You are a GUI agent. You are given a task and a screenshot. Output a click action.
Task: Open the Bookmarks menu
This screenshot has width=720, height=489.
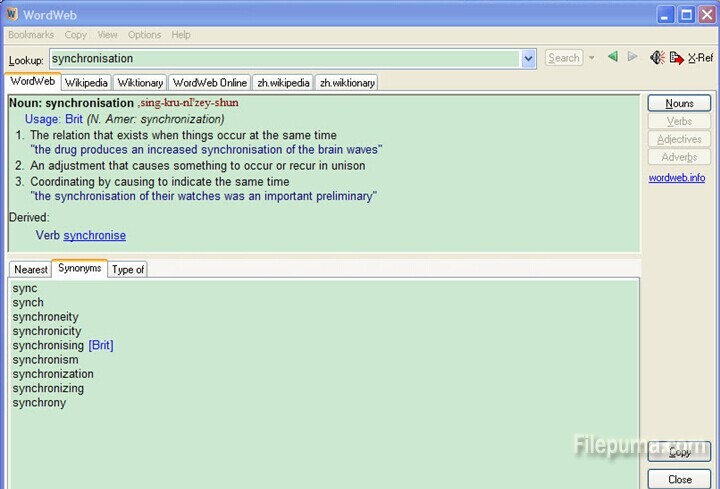coord(31,35)
